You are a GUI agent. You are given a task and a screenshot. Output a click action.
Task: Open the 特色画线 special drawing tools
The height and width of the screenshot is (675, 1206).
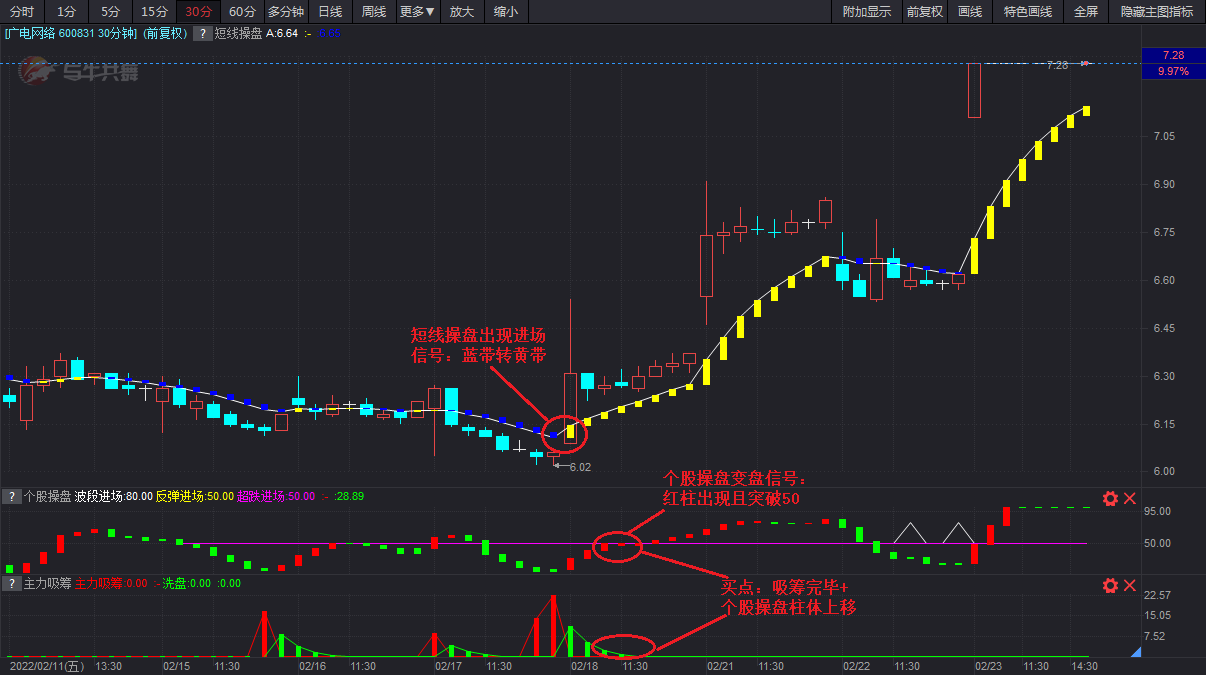[x=1028, y=12]
